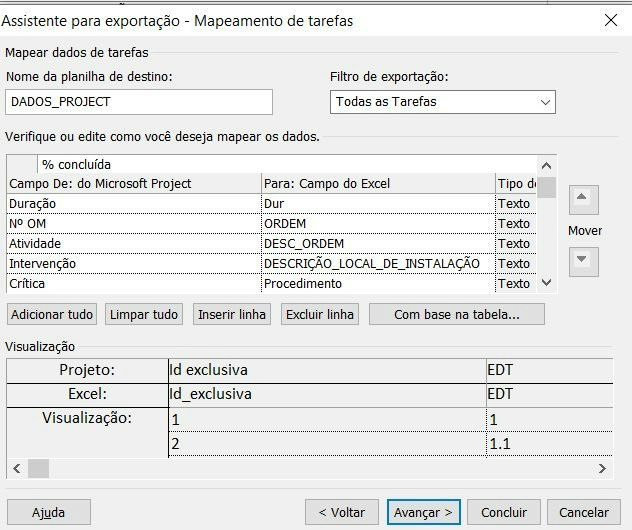Click the DADOS_PROJECT worksheet name field
Image resolution: width=632 pixels, height=530 pixels.
pyautogui.click(x=139, y=102)
